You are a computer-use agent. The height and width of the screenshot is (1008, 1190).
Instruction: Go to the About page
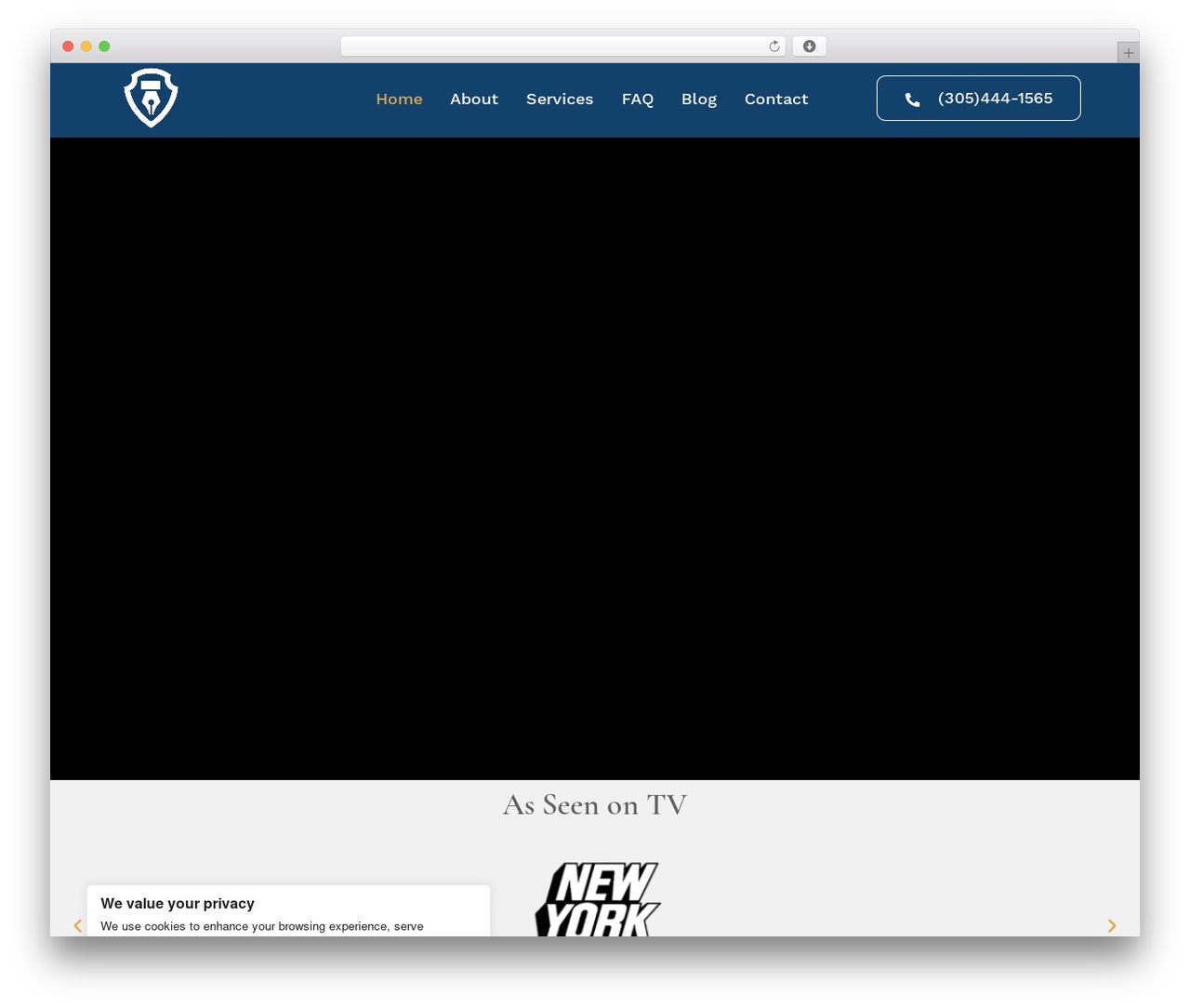click(474, 99)
